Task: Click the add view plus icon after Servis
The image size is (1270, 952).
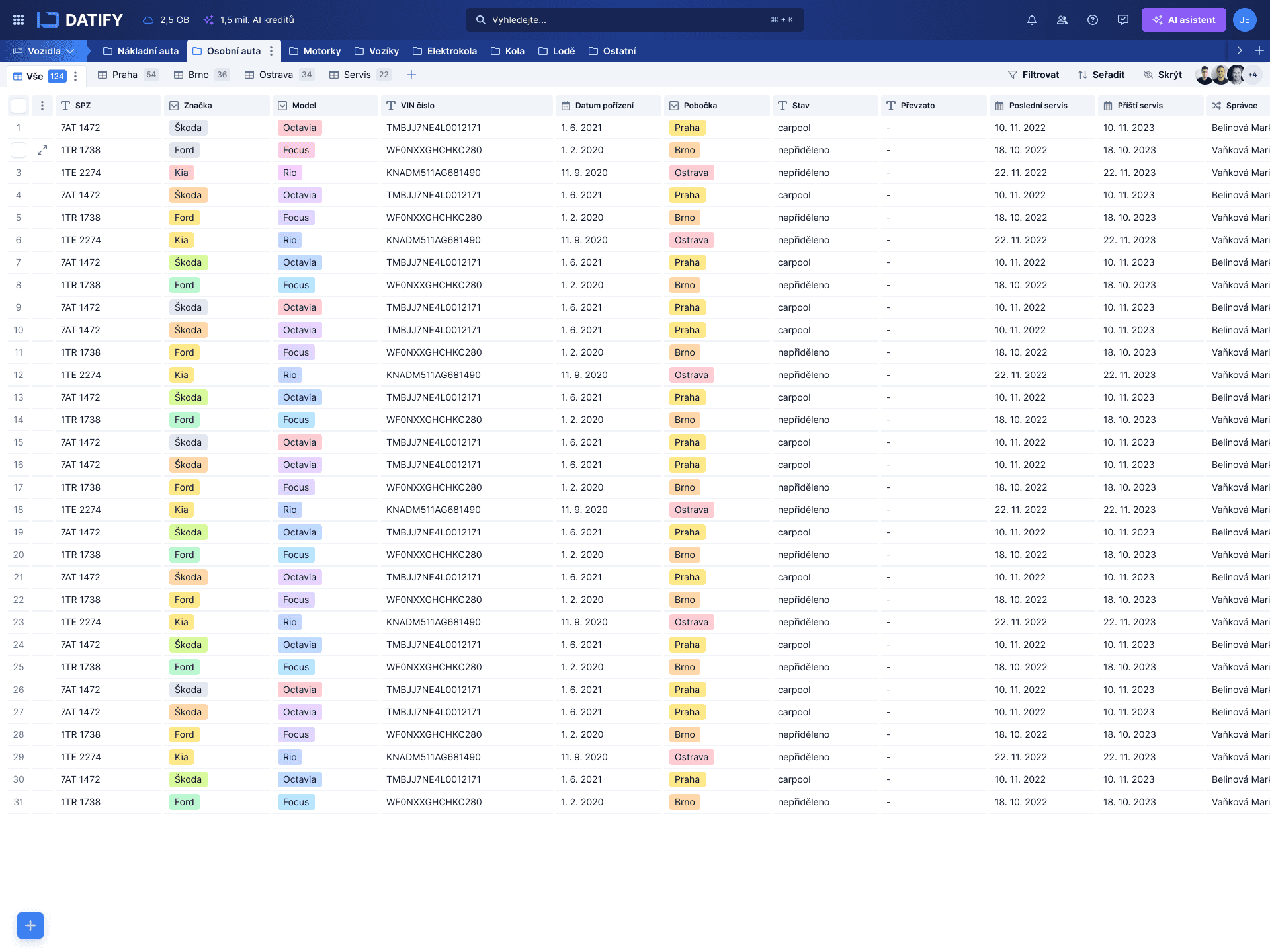Action: [411, 75]
